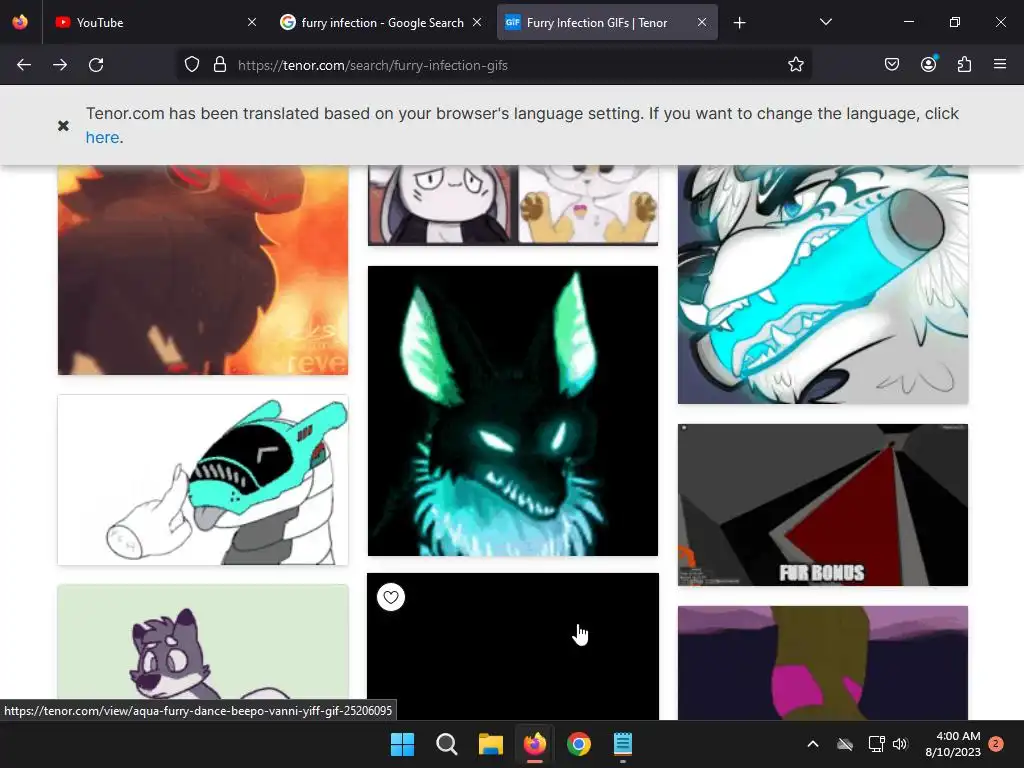Click the site security padlock icon
Image resolution: width=1024 pixels, height=768 pixels.
point(220,65)
